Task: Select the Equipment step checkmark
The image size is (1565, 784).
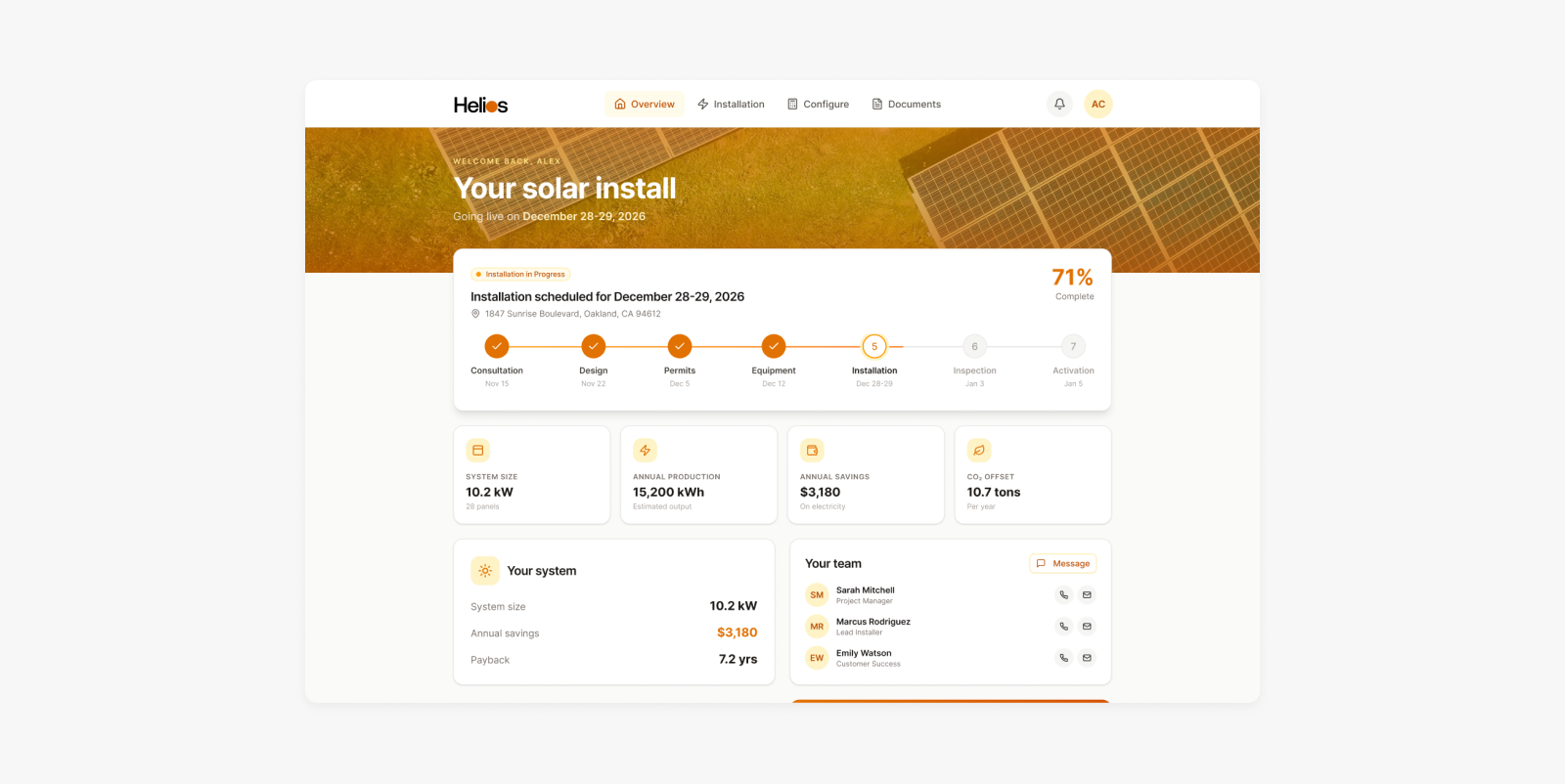Action: pyautogui.click(x=774, y=346)
